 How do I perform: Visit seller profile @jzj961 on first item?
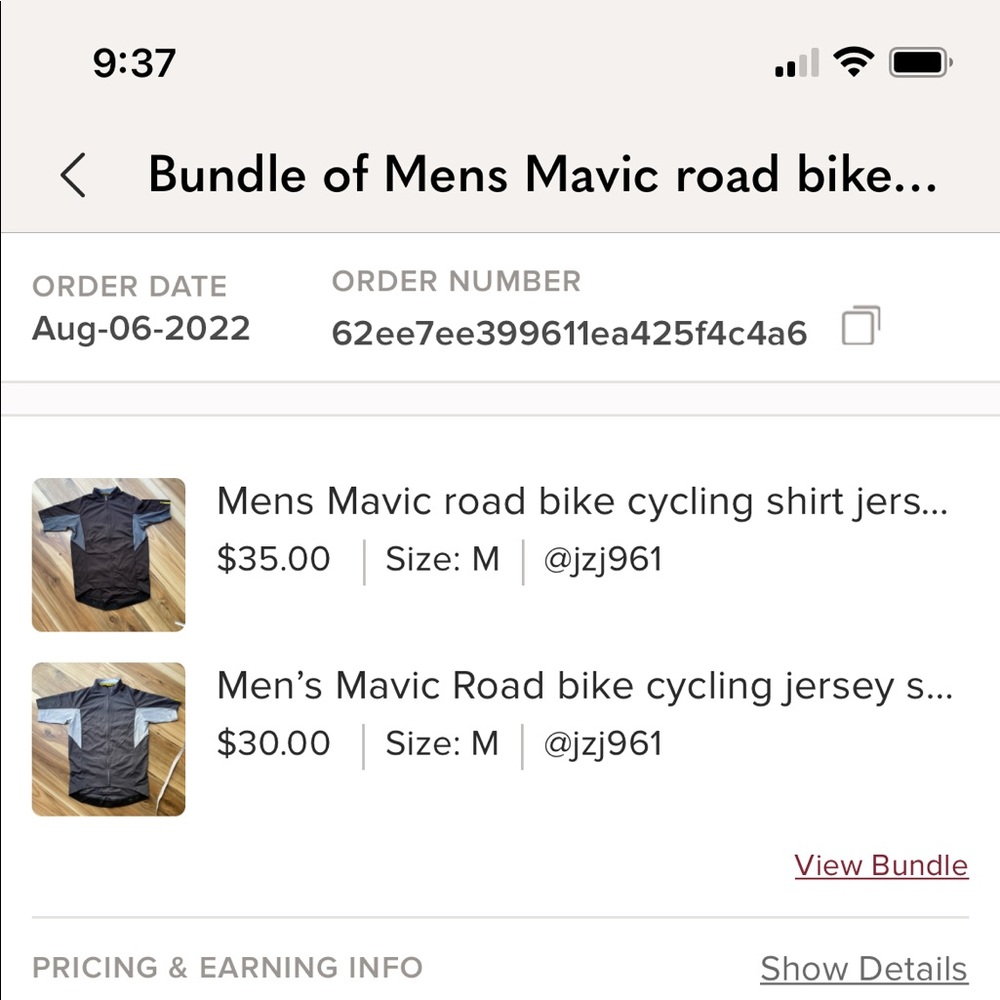(604, 561)
